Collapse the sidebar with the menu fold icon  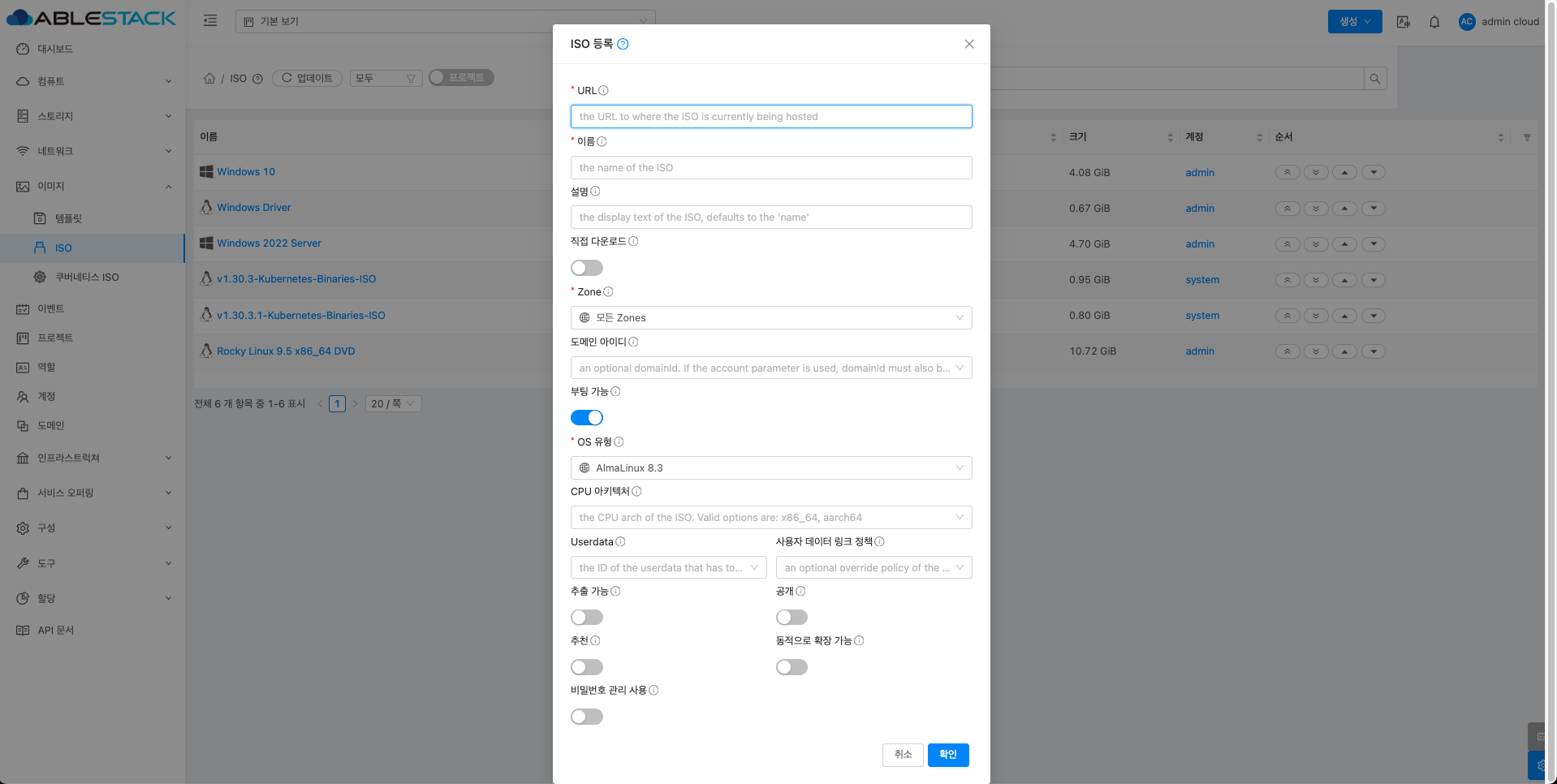(x=210, y=21)
